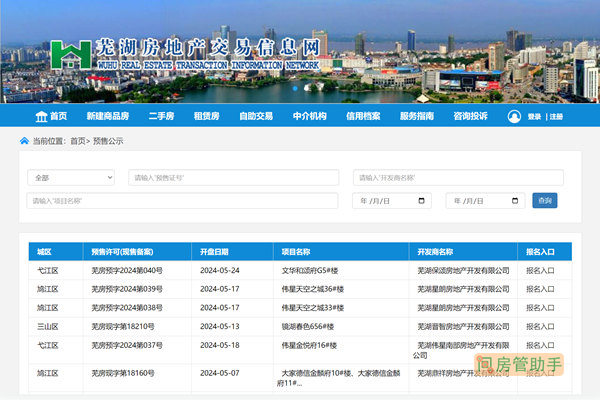Click the green house logo icon

(71, 55)
